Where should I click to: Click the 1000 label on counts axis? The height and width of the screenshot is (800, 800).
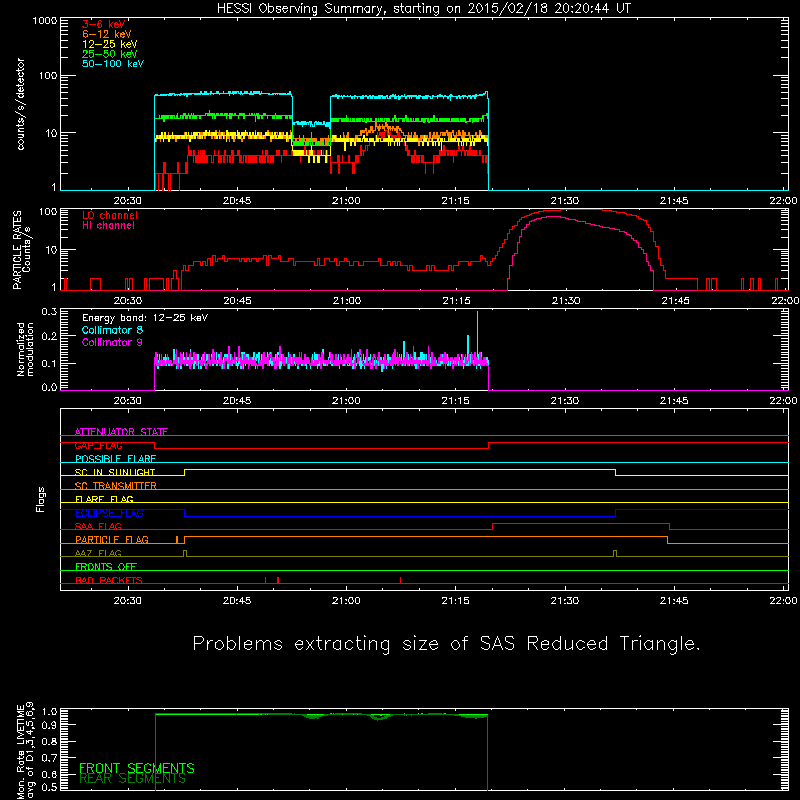pos(45,20)
